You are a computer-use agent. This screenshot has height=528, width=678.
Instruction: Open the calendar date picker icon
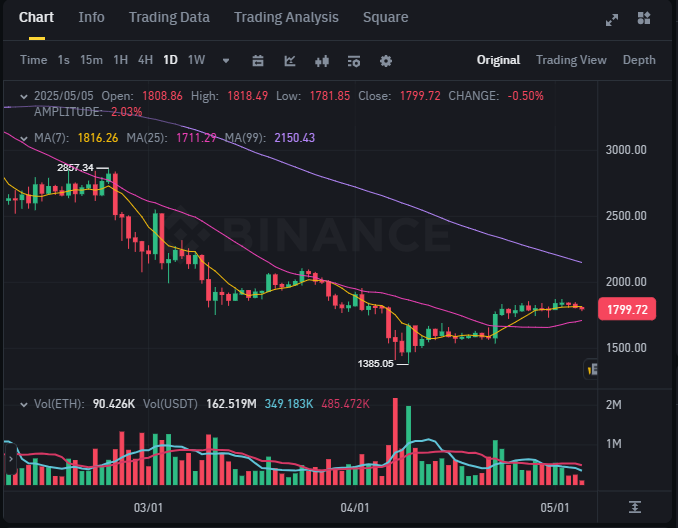click(x=258, y=61)
